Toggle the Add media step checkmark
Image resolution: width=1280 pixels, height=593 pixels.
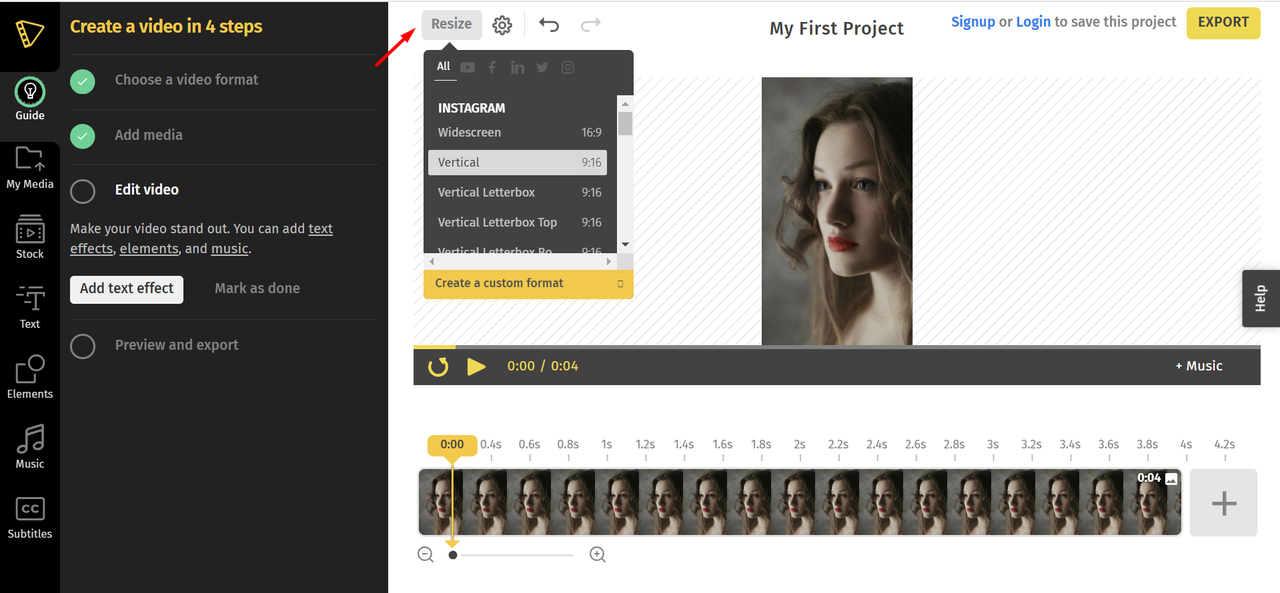[x=83, y=135]
